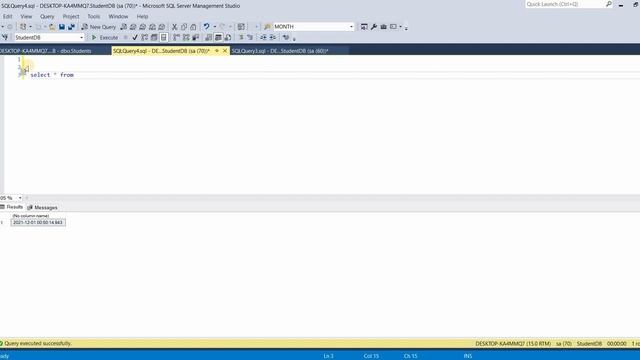640x360 pixels.
Task: Undo the last edit
Action: point(207,27)
